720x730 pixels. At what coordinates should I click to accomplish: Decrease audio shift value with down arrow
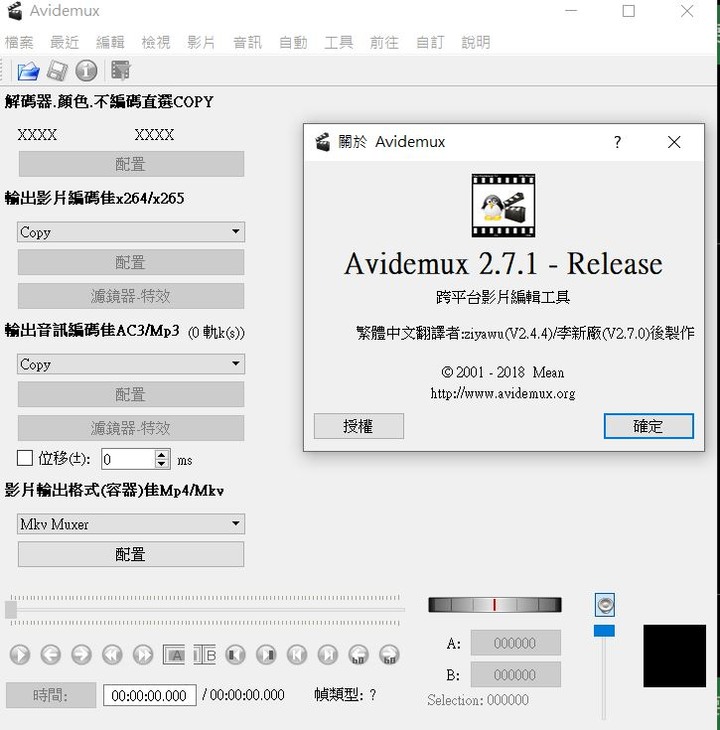pos(161,464)
